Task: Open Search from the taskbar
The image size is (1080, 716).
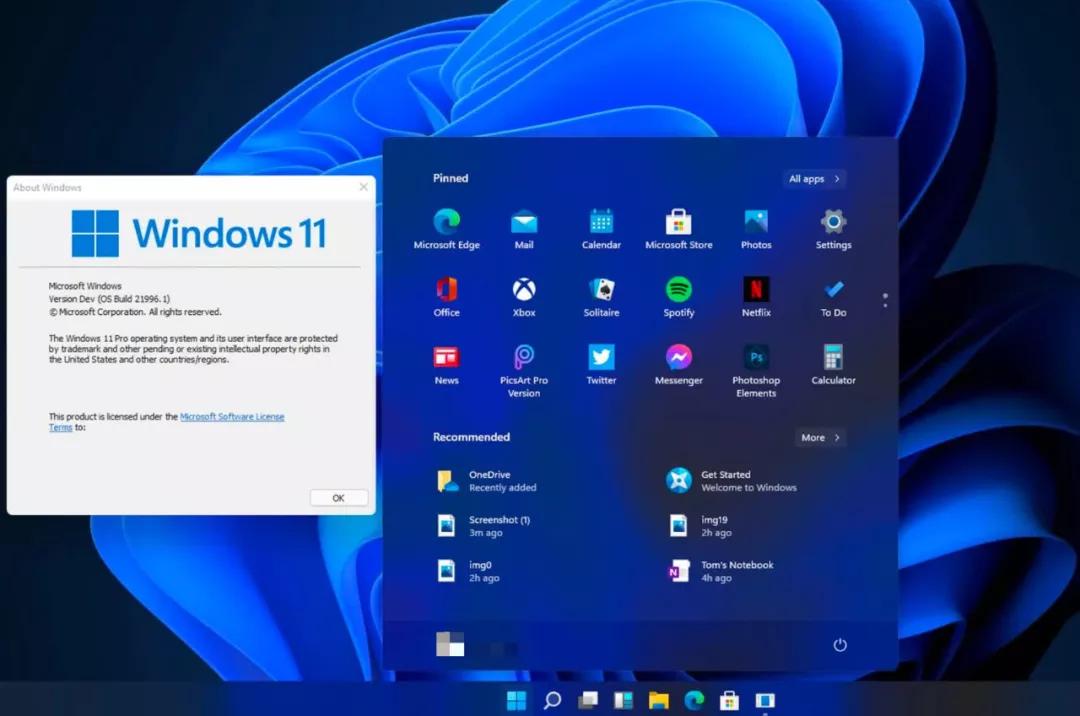Action: coord(552,700)
